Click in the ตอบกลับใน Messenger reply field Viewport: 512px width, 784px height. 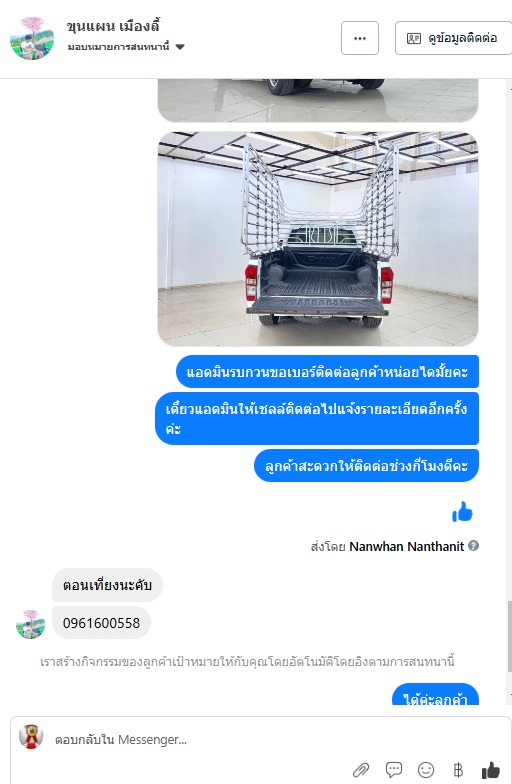200,740
